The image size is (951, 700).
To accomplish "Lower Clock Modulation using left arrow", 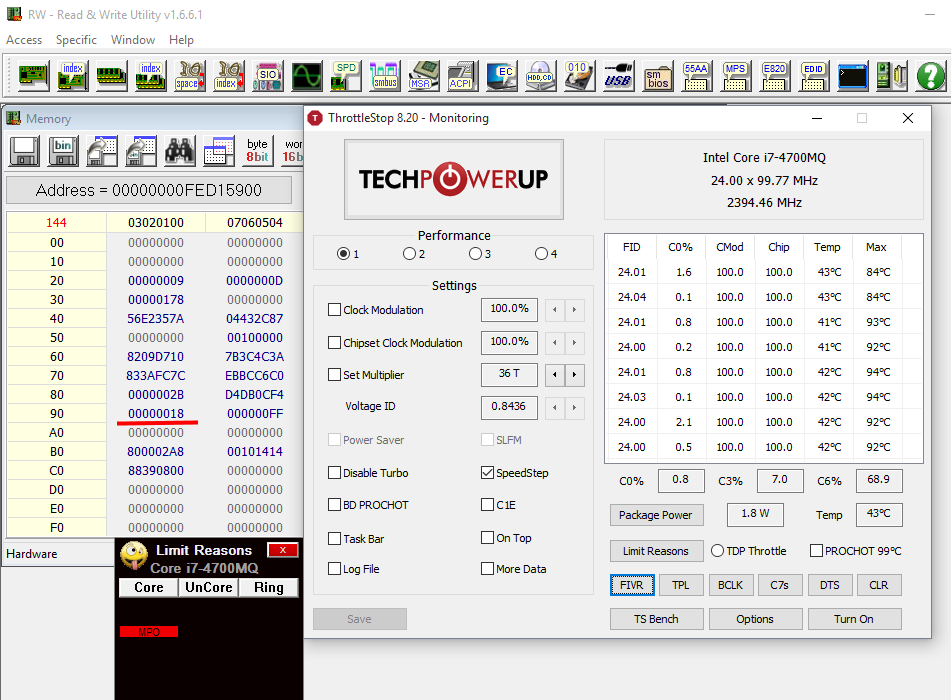I will point(555,310).
